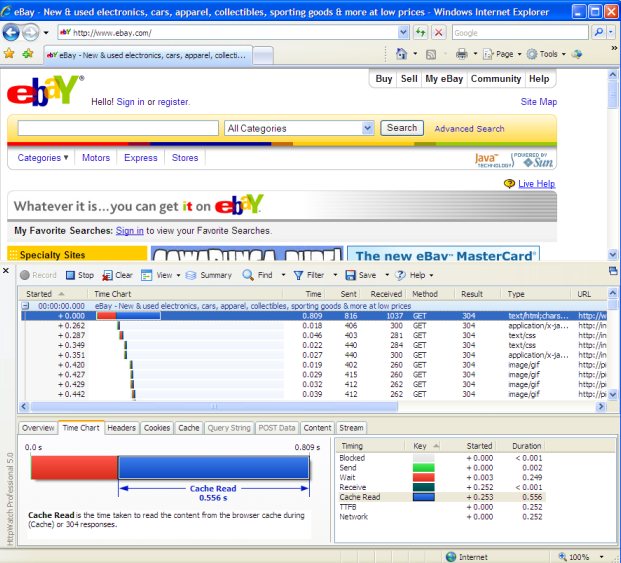Viewport: 621px width, 563px height.
Task: Click the red Stop loading icon
Action: click(x=439, y=32)
